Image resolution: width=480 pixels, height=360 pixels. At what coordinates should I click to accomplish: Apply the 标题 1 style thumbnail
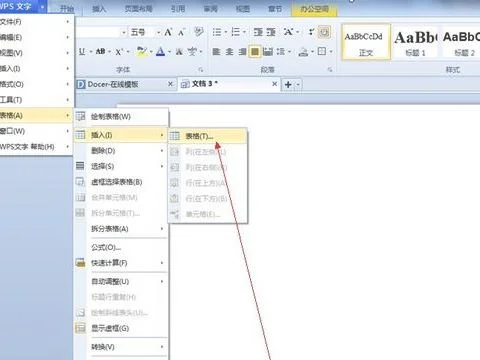pyautogui.click(x=415, y=42)
